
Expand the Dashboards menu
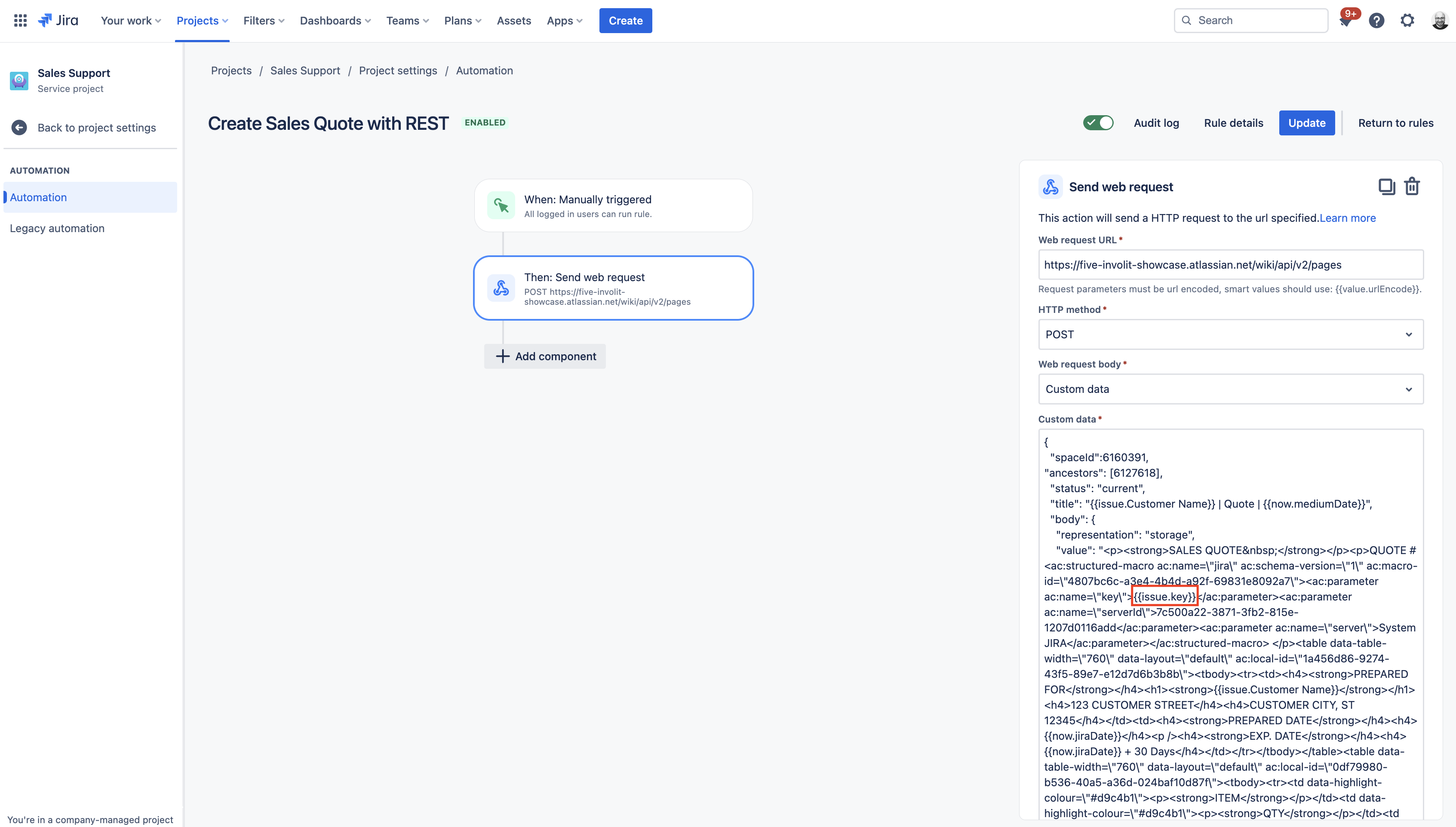[x=335, y=21]
